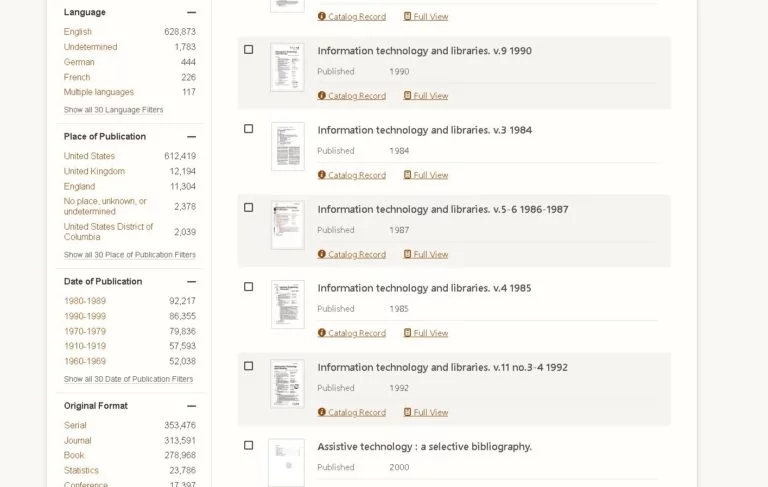
Task: Select the checkbox for v.5-6 1986-1987
Action: (x=249, y=208)
